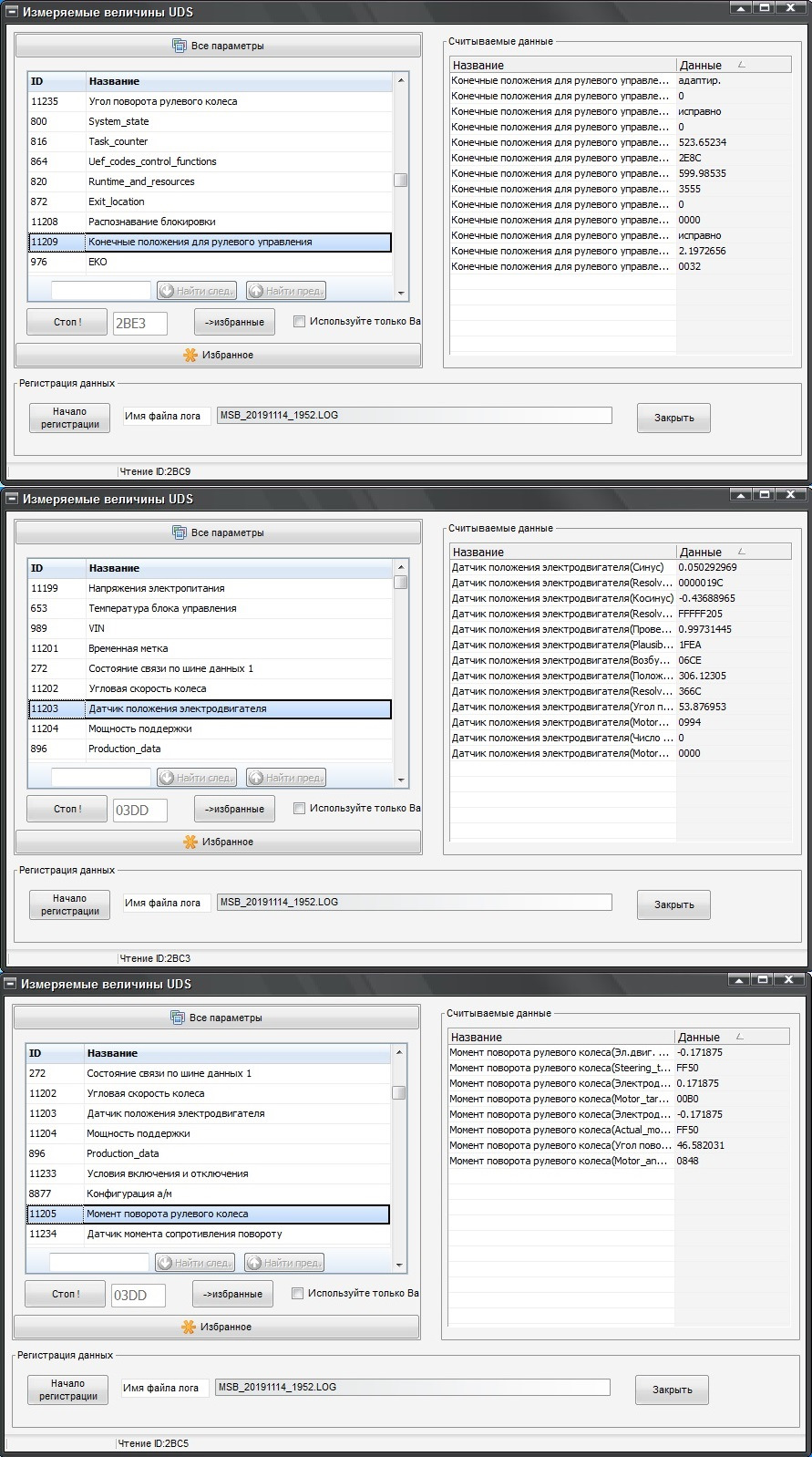The image size is (812, 1457).
Task: Select 'Конфигурация а/м' row
Action: coord(208,1193)
